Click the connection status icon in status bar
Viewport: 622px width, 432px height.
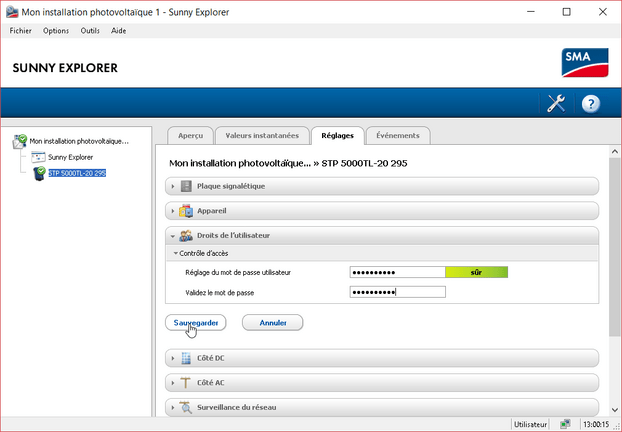[x=565, y=424]
